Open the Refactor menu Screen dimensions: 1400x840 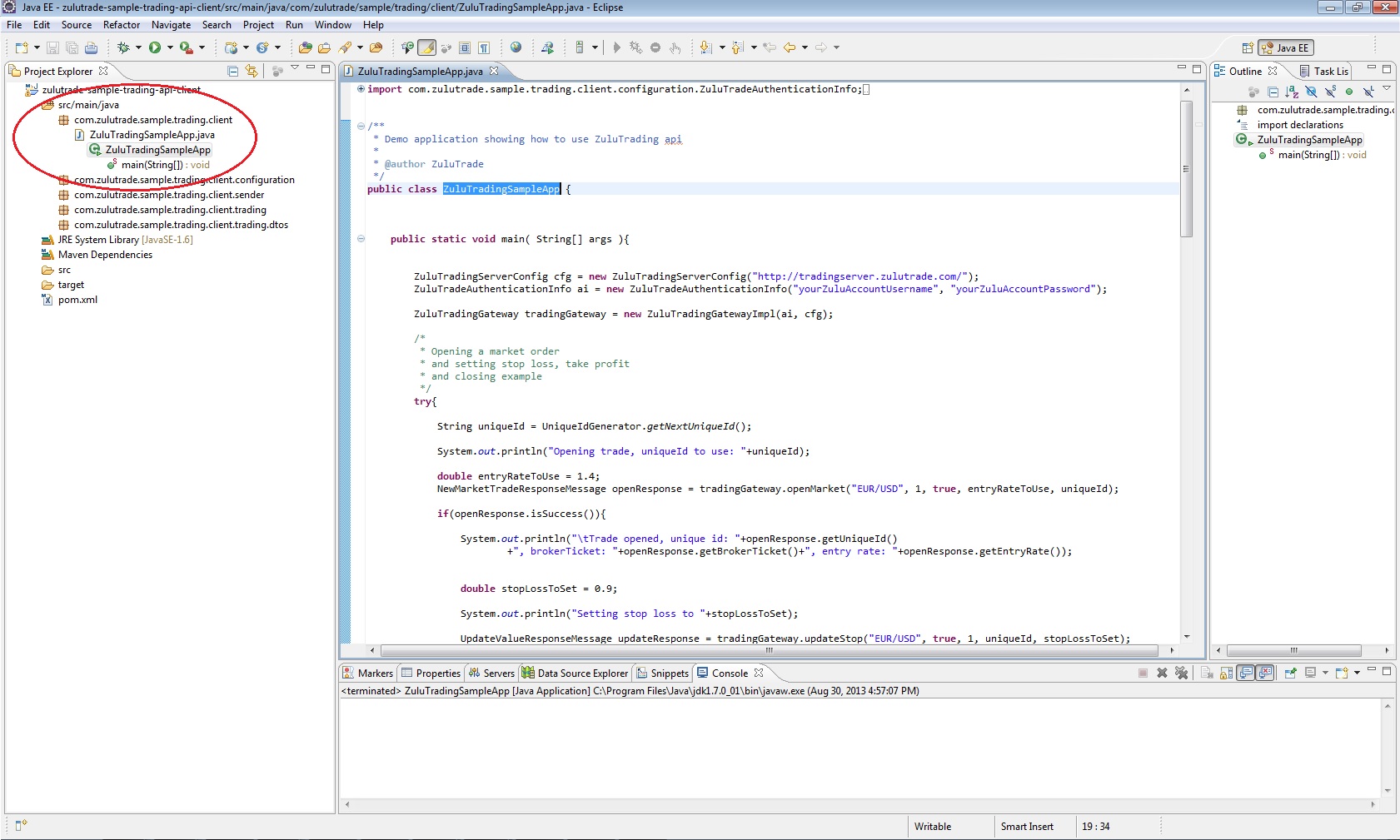122,25
